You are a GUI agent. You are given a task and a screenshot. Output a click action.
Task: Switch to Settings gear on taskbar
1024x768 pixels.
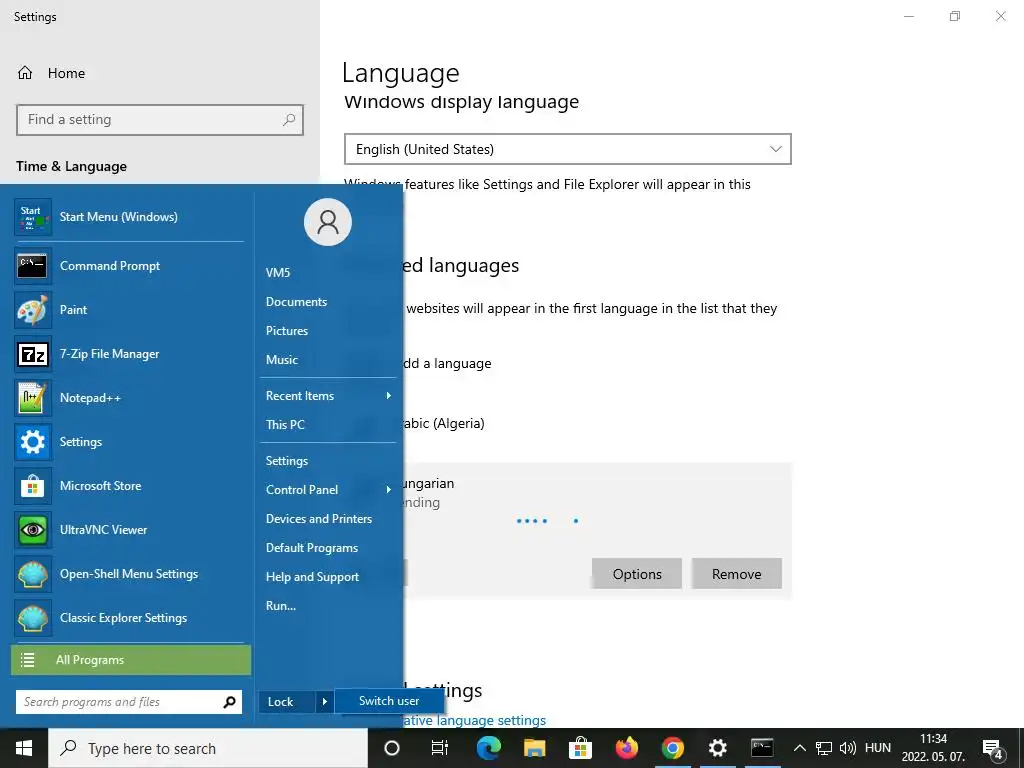pos(718,748)
